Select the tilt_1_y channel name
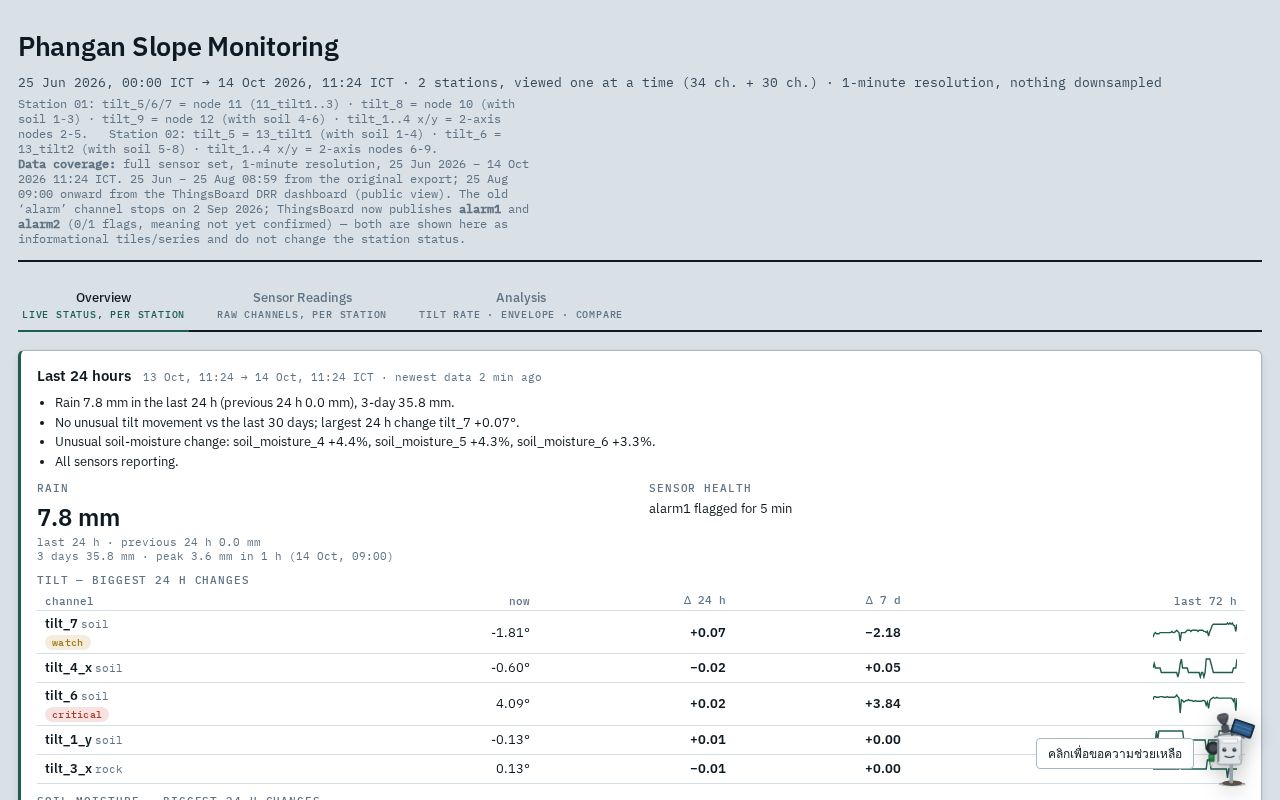The height and width of the screenshot is (800, 1280). pos(68,739)
